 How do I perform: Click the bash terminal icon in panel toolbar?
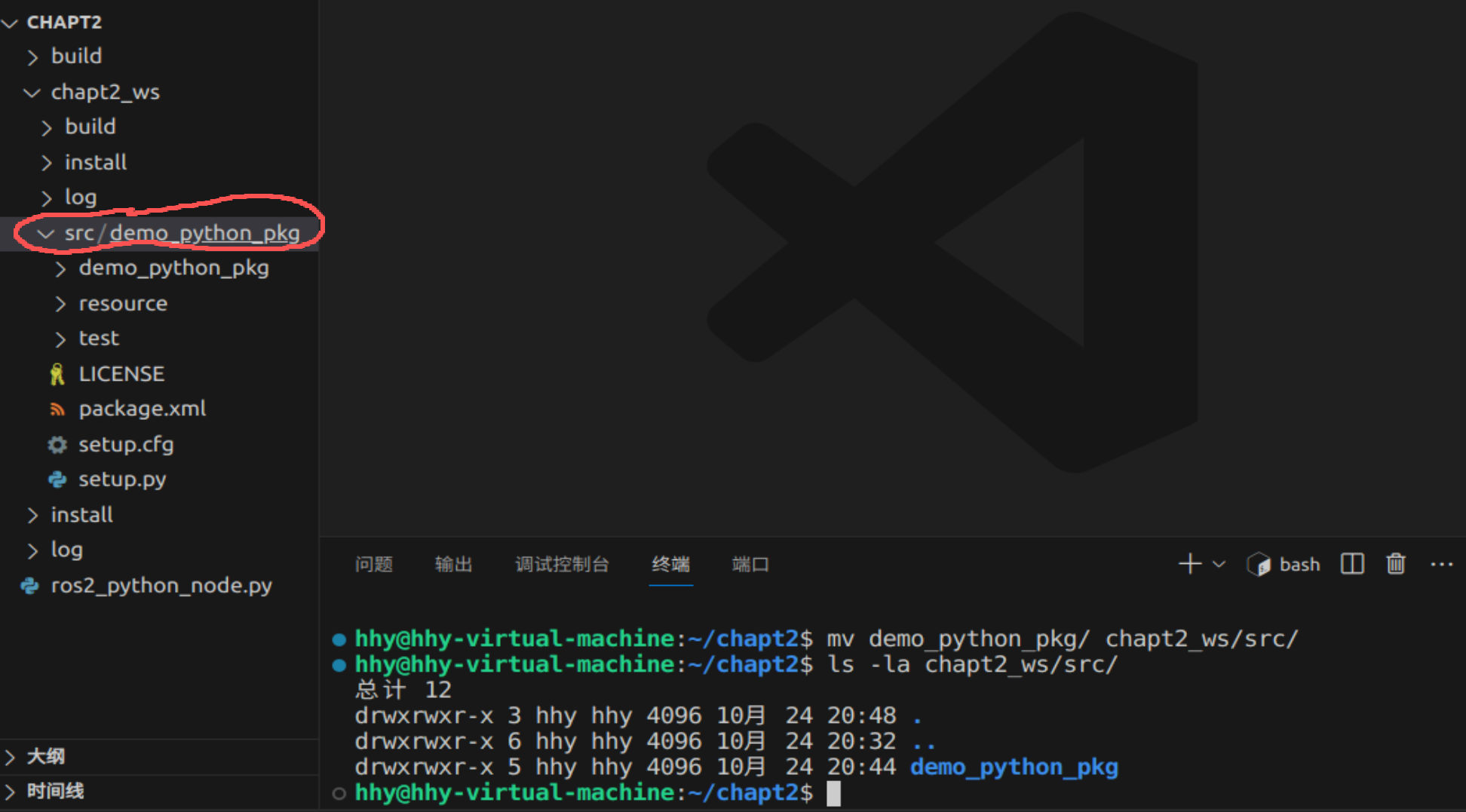click(x=1259, y=564)
